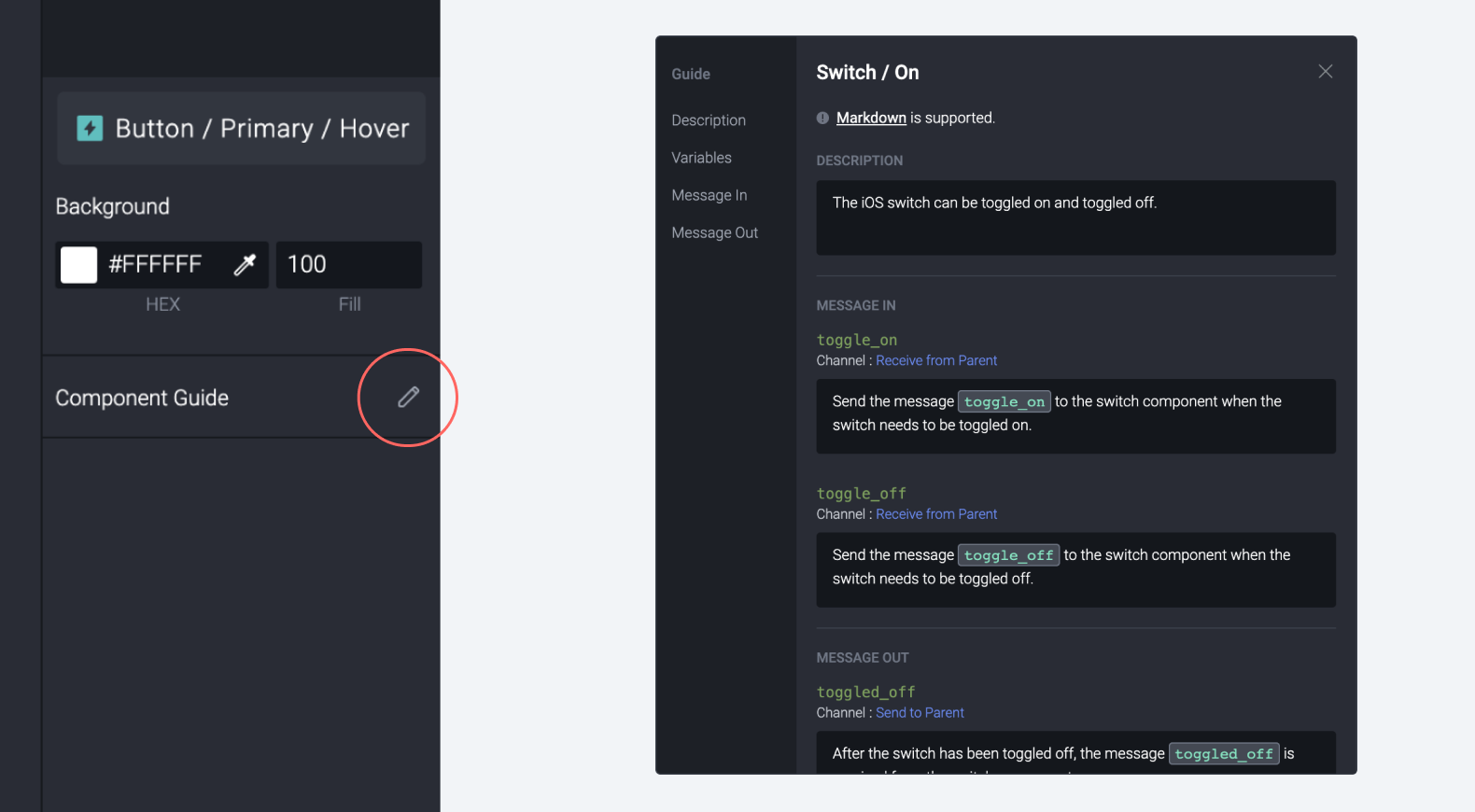The width and height of the screenshot is (1475, 812).
Task: Go to Description in guide sidebar
Action: point(709,120)
